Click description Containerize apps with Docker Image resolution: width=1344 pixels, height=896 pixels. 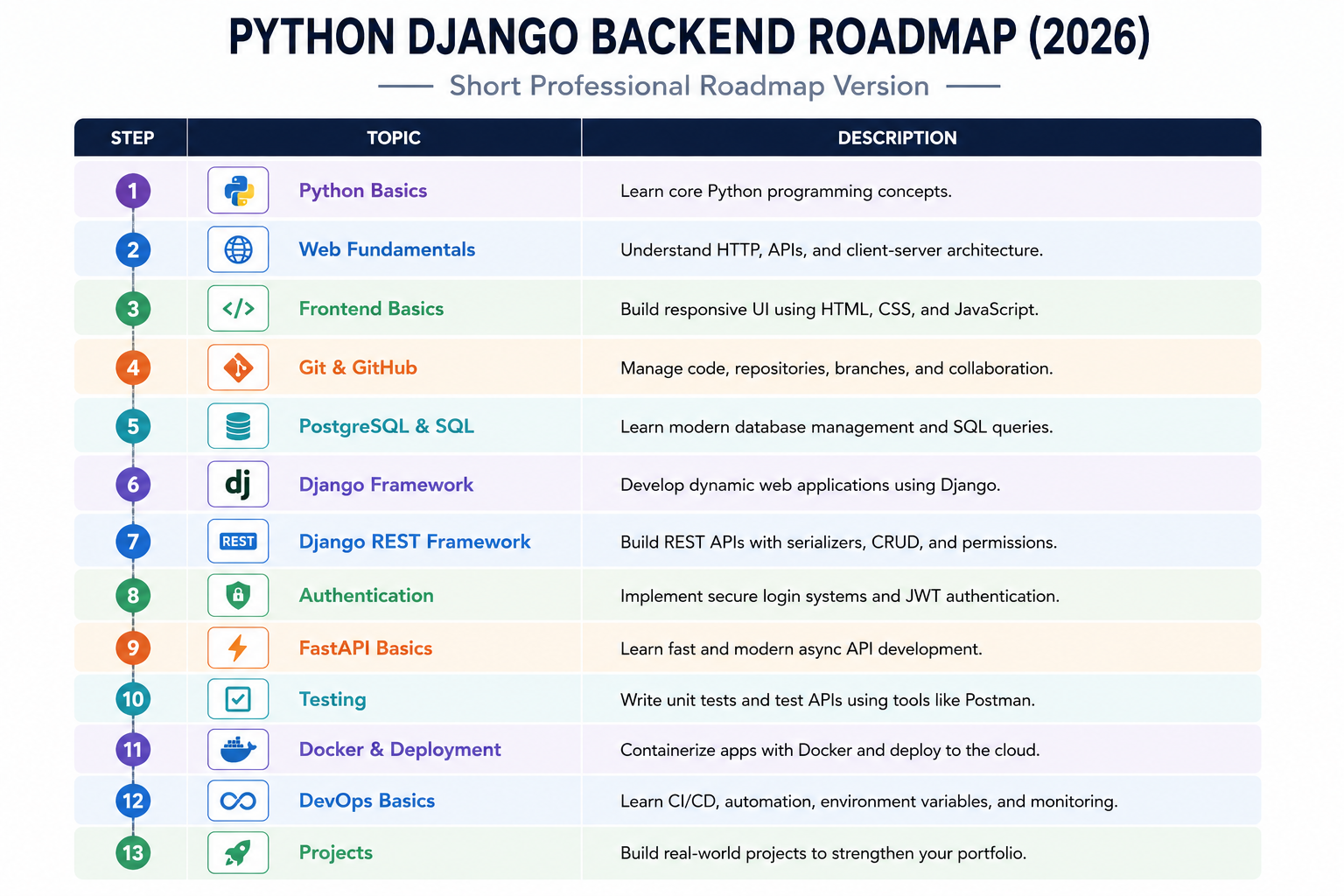(830, 751)
